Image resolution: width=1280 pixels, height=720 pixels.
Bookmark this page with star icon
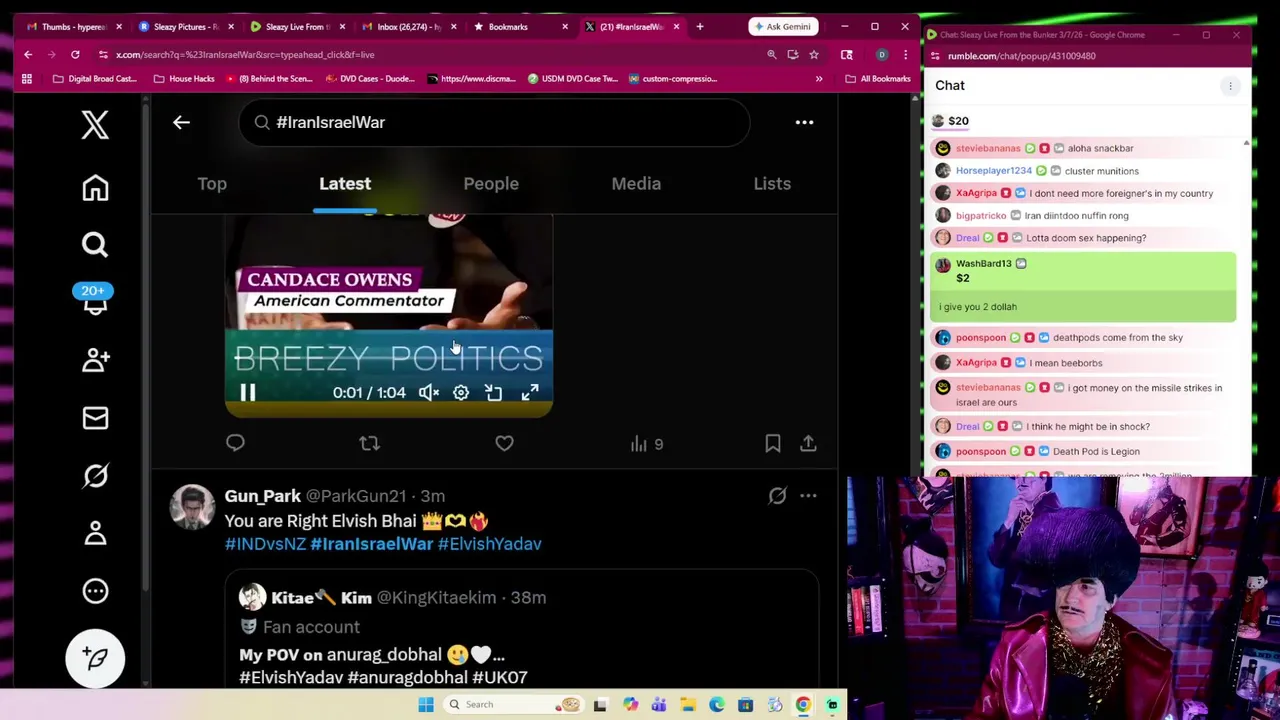pyautogui.click(x=813, y=55)
